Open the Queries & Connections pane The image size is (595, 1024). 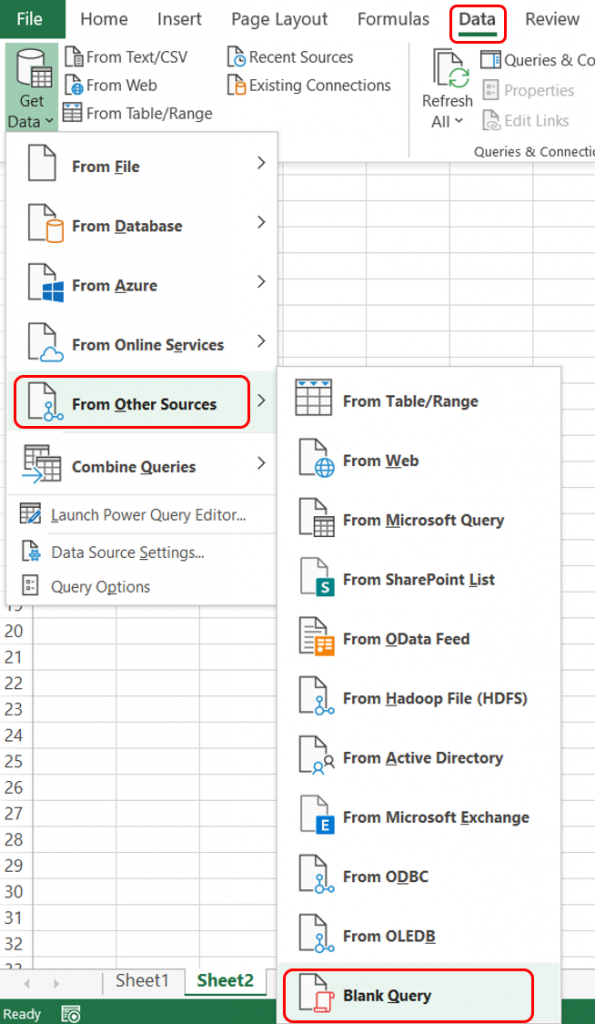pos(537,60)
